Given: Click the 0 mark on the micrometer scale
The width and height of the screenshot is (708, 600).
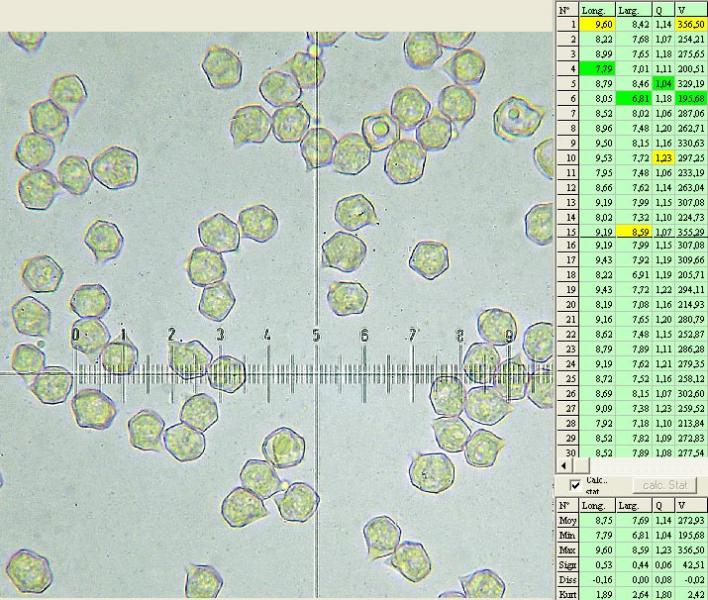Looking at the screenshot, I should pos(77,334).
